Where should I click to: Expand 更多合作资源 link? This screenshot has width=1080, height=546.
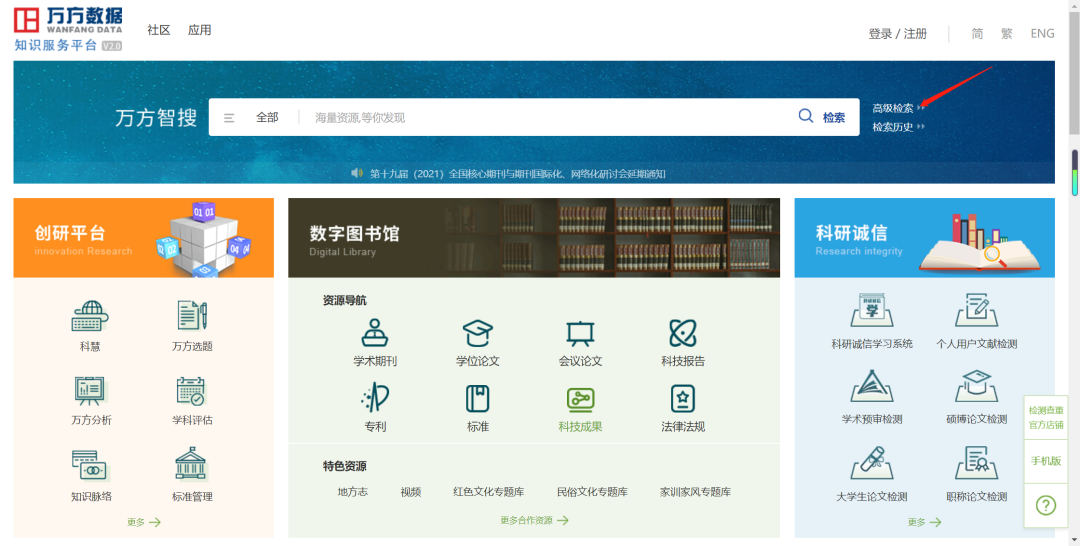pyautogui.click(x=534, y=520)
